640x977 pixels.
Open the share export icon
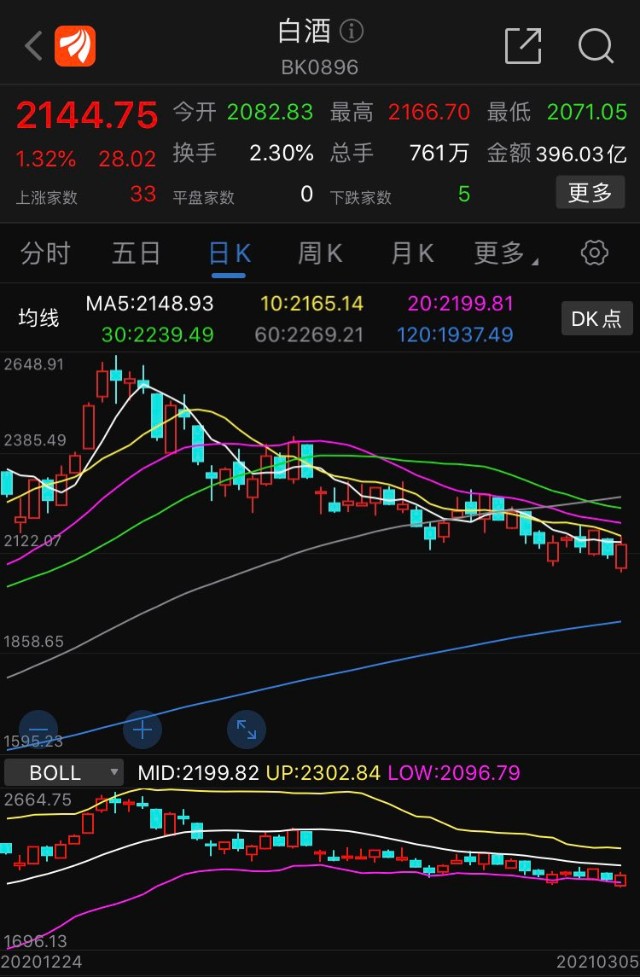click(522, 45)
